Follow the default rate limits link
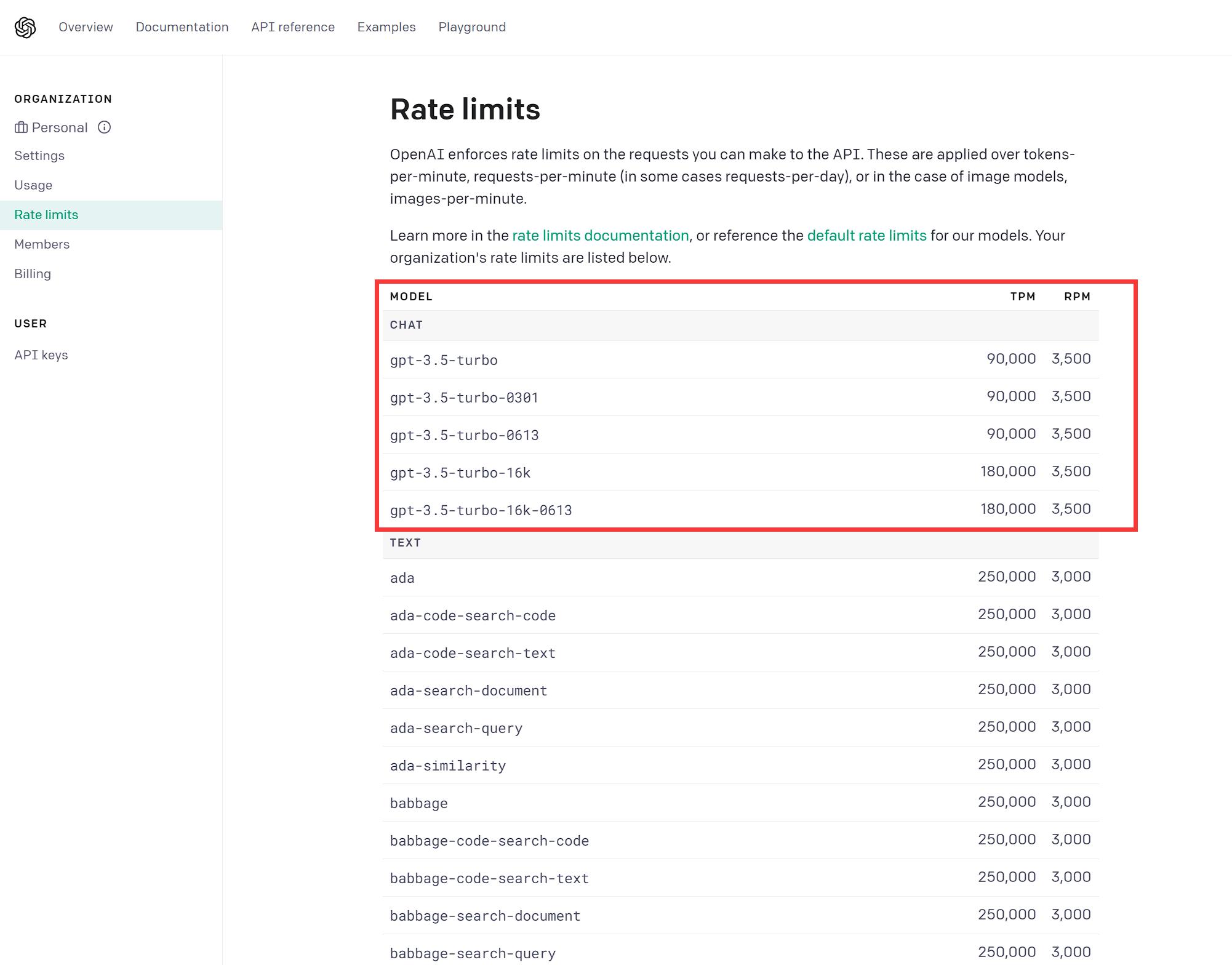Viewport: 1232px width, 965px height. point(866,236)
